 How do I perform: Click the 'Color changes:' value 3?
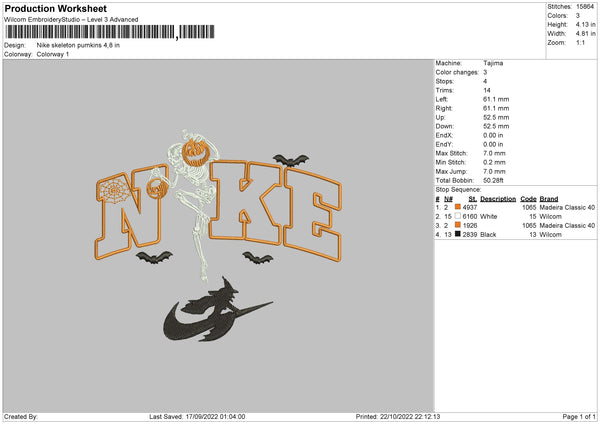[485, 72]
